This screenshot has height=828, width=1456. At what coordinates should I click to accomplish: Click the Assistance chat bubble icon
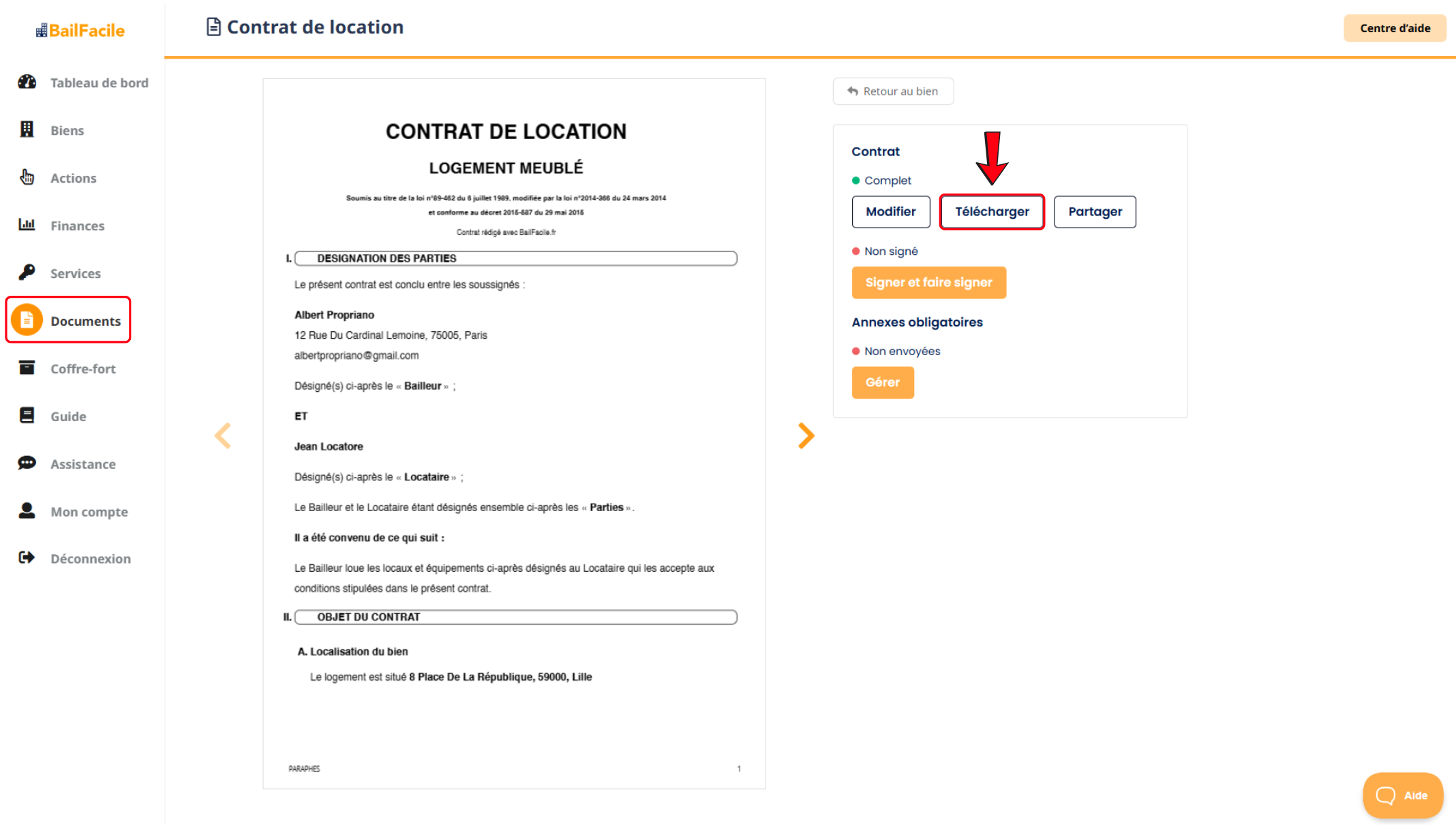click(x=27, y=463)
